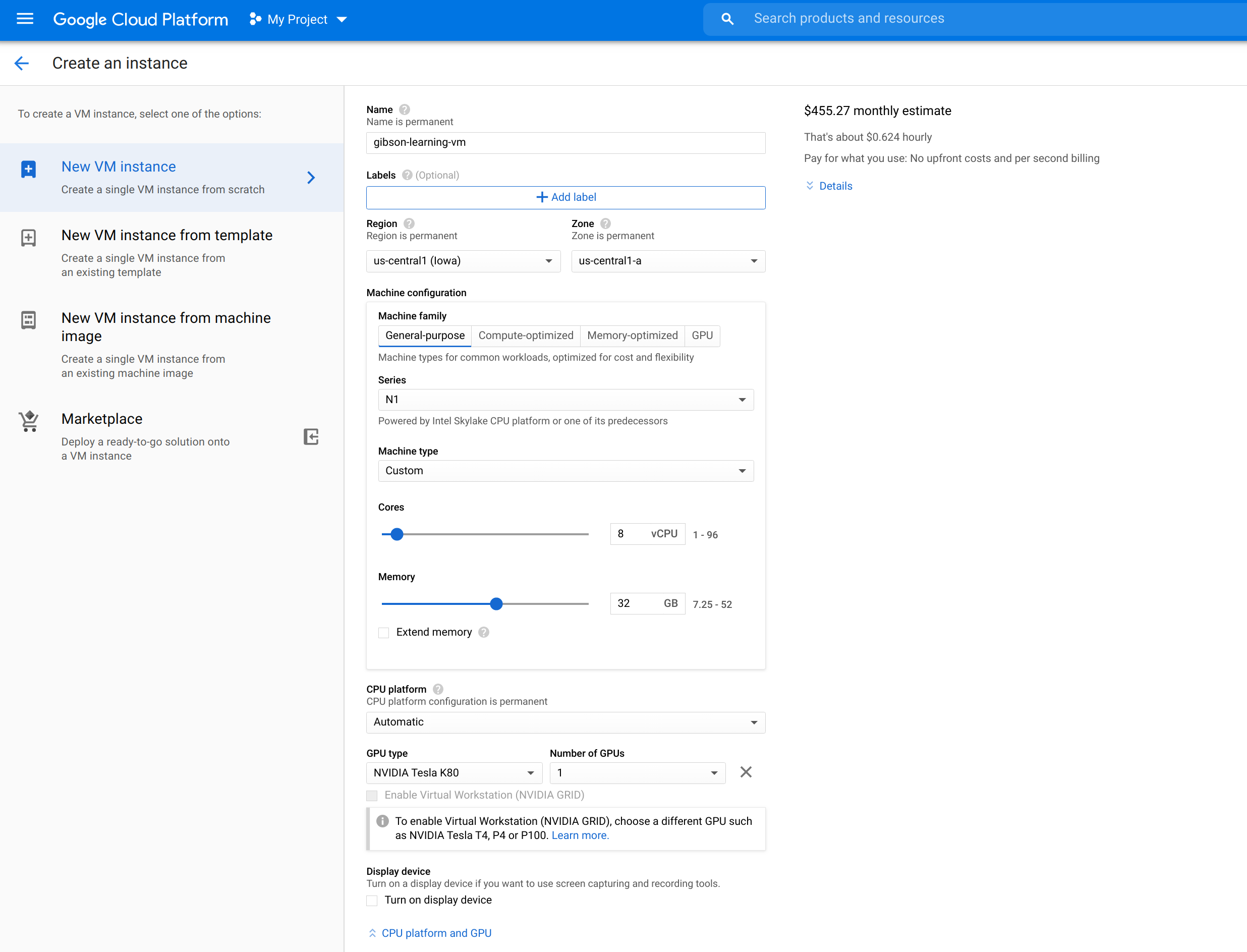Enable the Extend memory checkbox
The width and height of the screenshot is (1247, 952).
click(x=383, y=633)
